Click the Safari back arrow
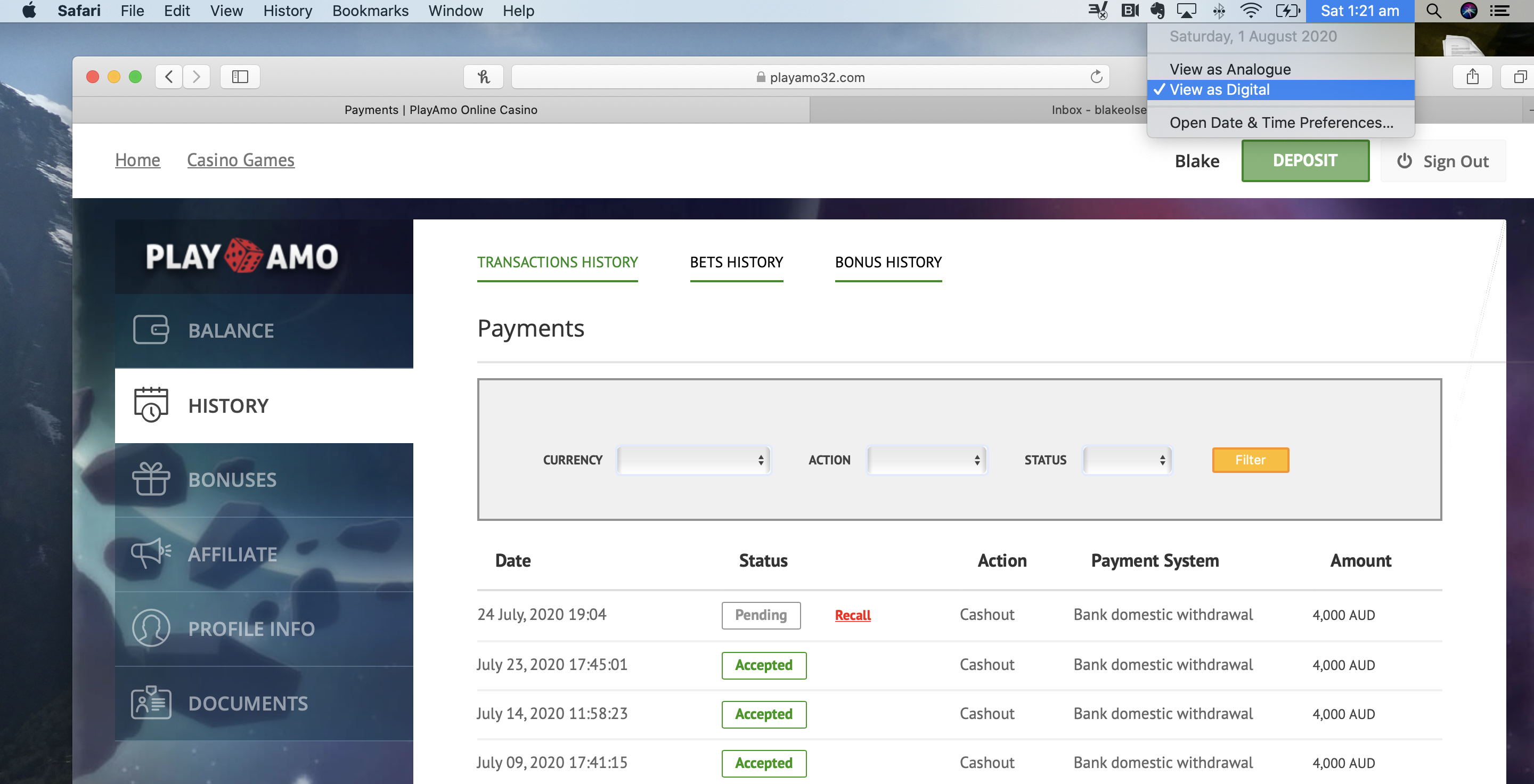 169,77
